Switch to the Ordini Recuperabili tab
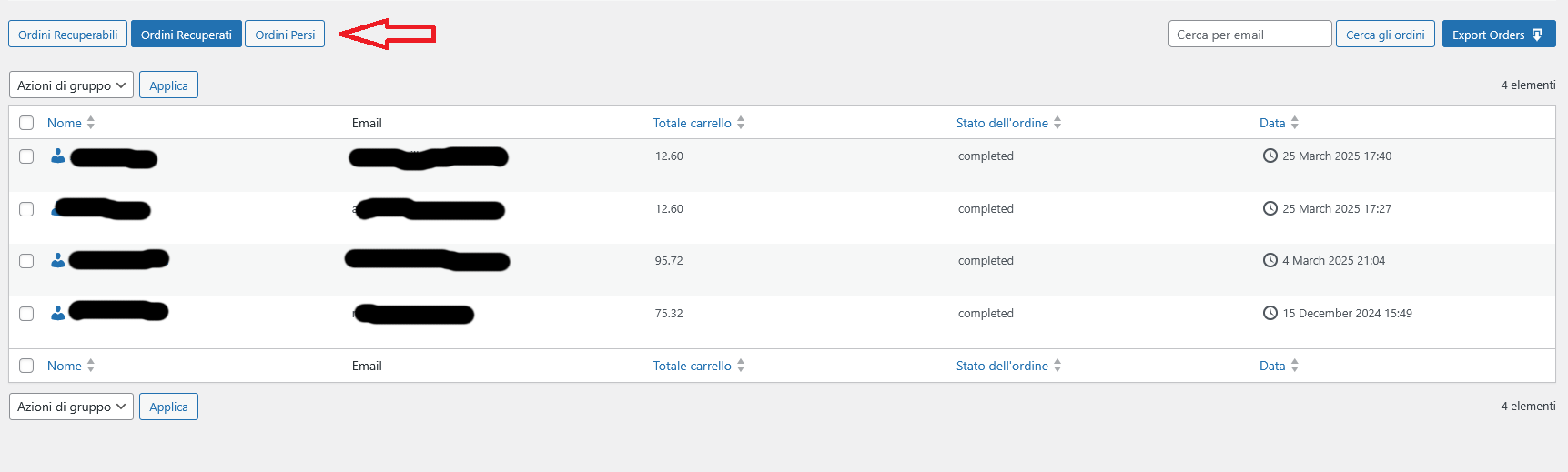The image size is (1568, 472). tap(68, 35)
